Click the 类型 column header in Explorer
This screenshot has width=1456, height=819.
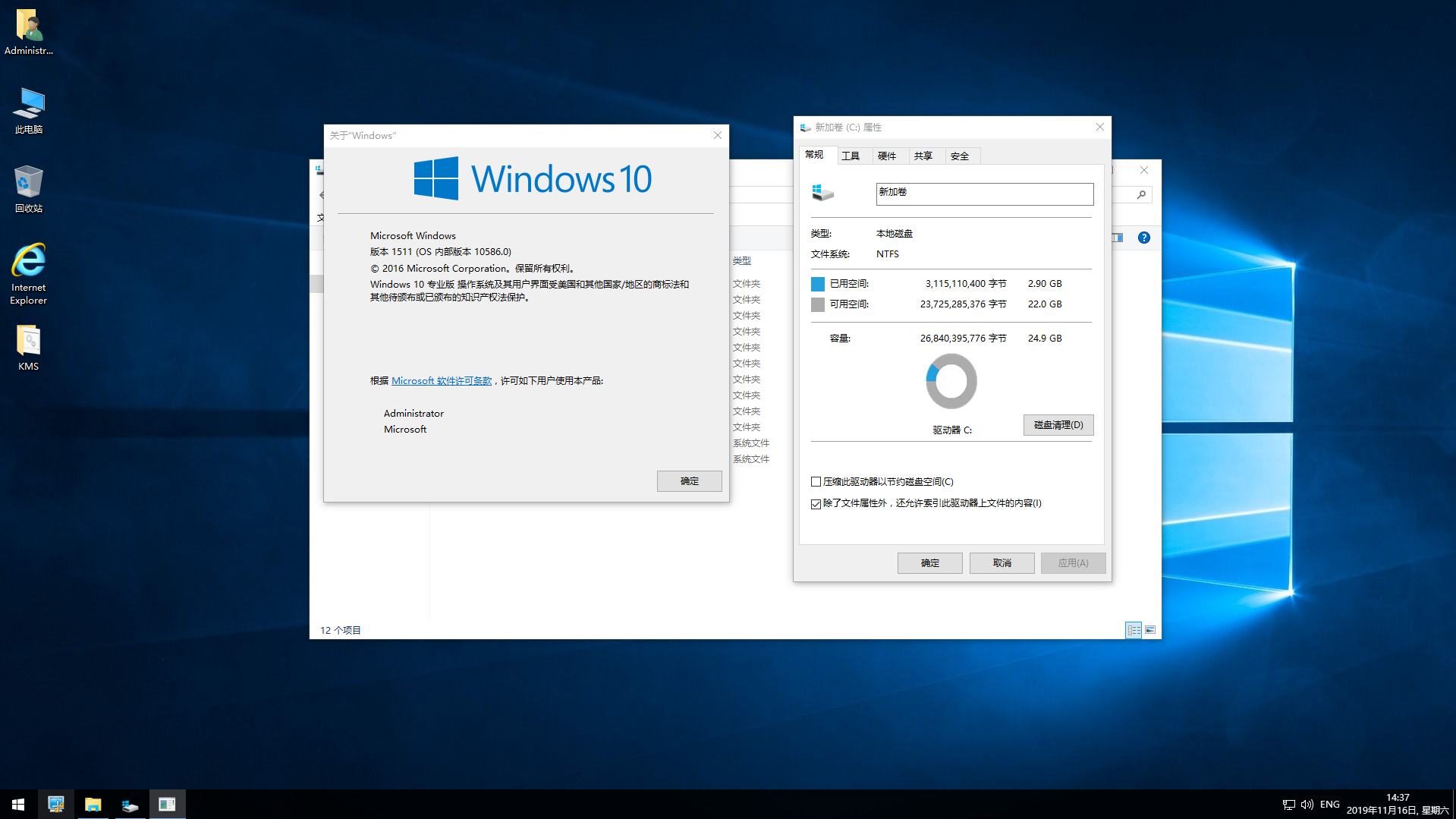pyautogui.click(x=742, y=260)
